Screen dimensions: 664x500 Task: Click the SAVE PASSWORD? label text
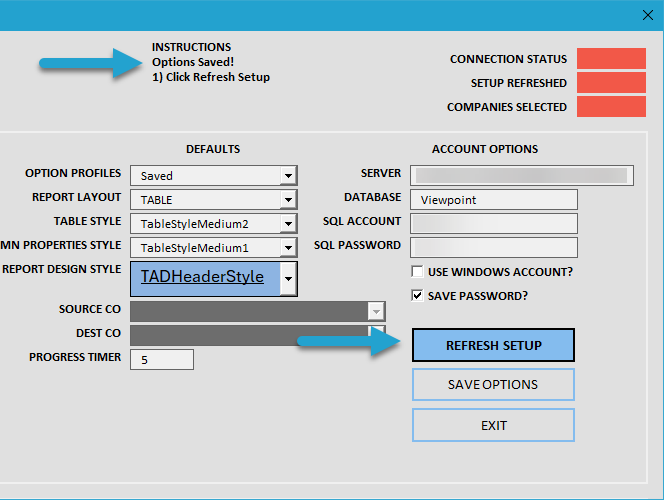478,296
